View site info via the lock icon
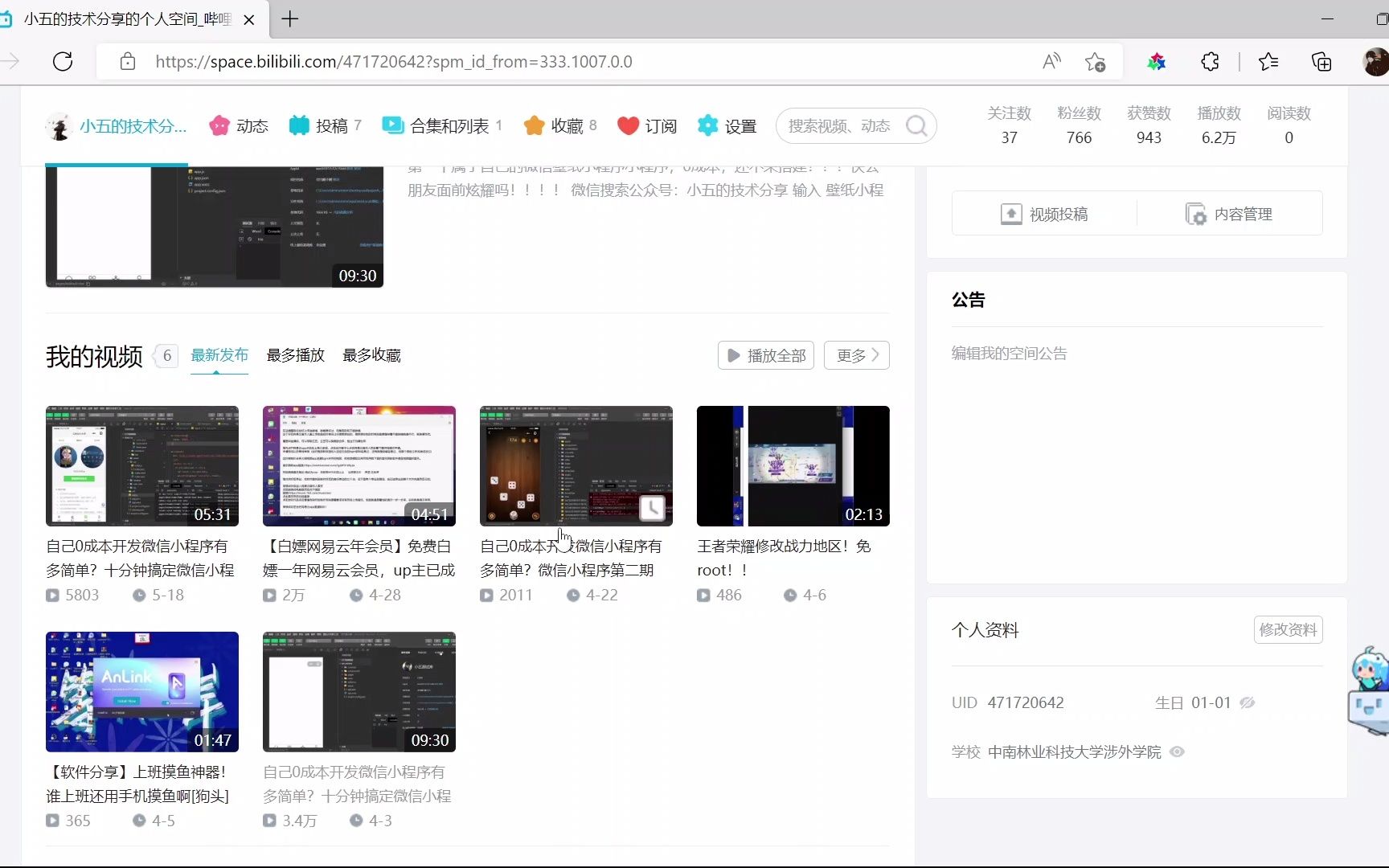1389x868 pixels. (127, 62)
